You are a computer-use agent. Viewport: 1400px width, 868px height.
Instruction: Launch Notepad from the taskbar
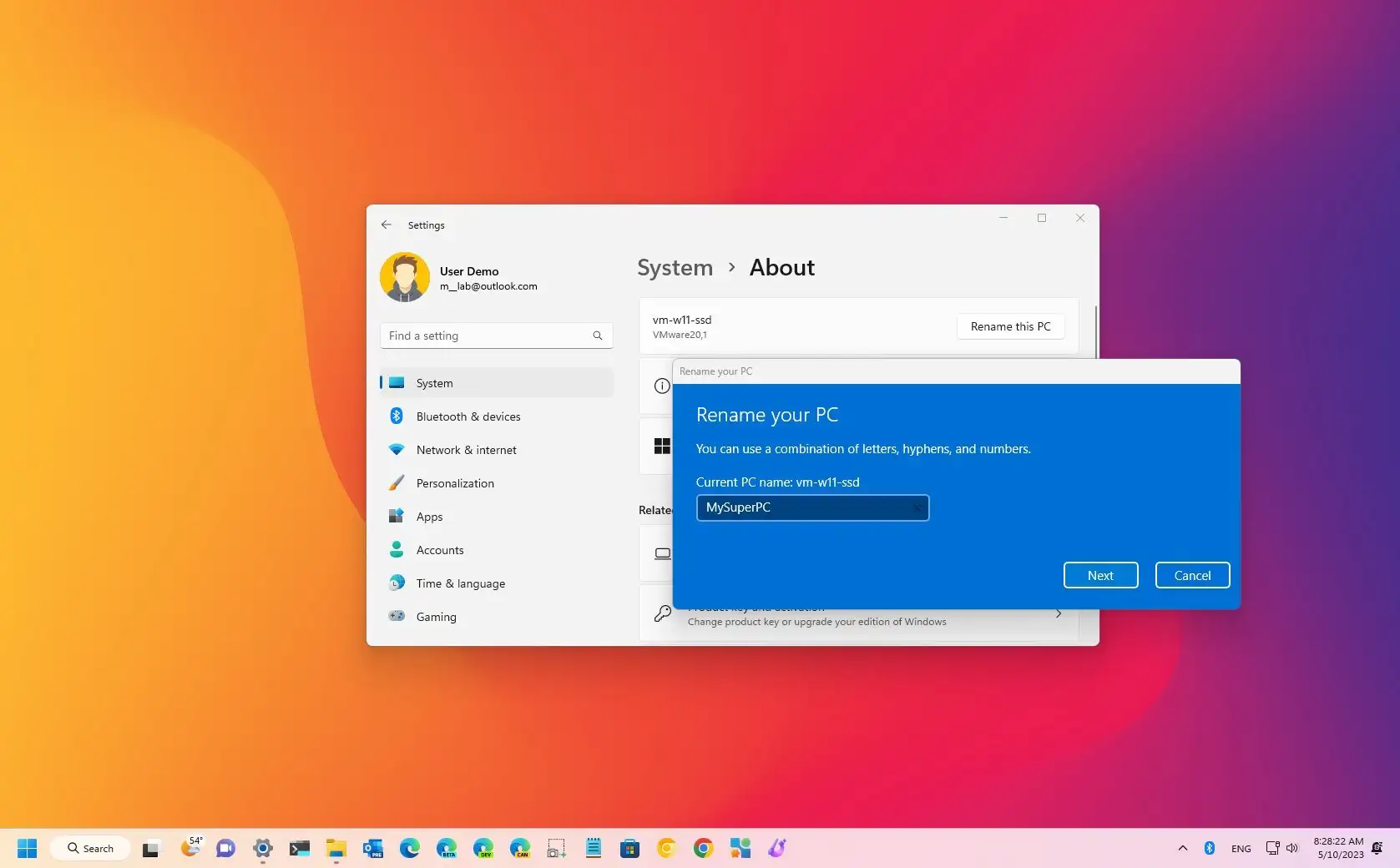593,848
